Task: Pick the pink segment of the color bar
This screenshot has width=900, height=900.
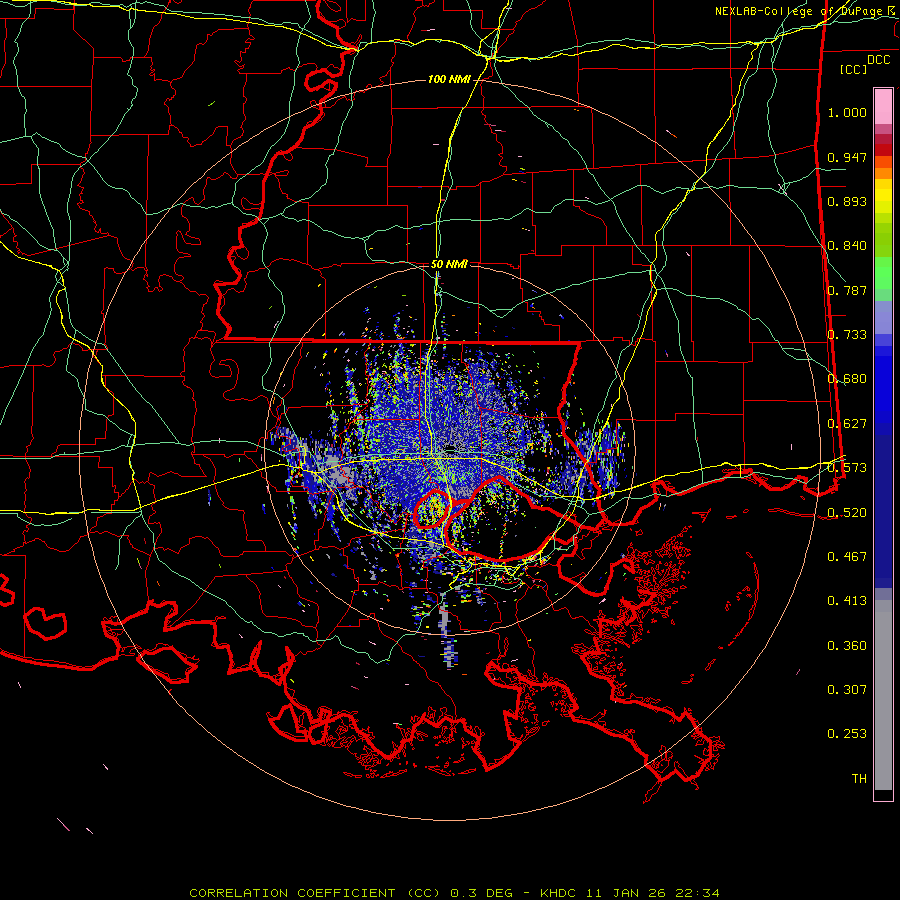Action: [883, 107]
